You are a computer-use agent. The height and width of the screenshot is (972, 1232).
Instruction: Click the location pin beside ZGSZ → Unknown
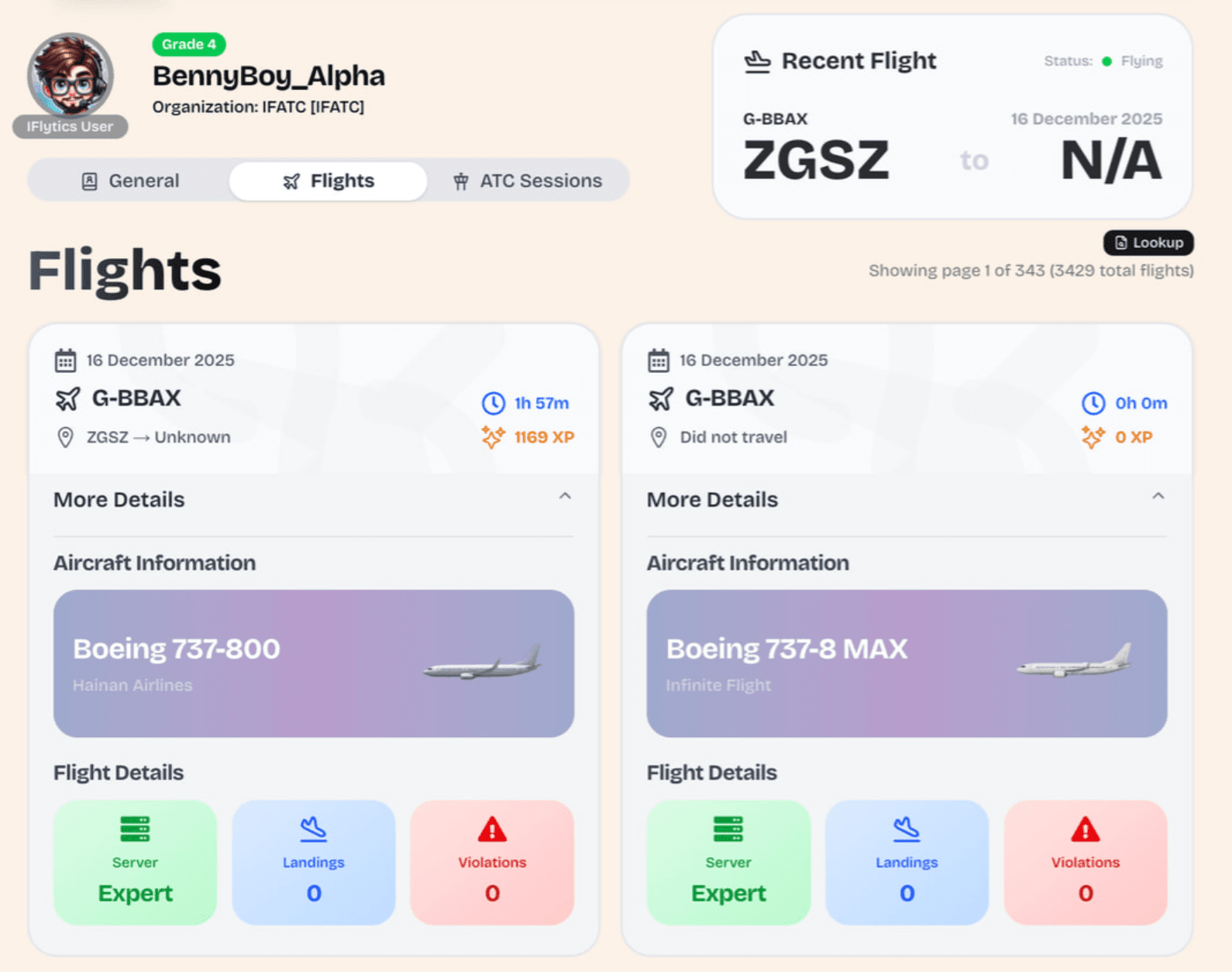[x=66, y=437]
